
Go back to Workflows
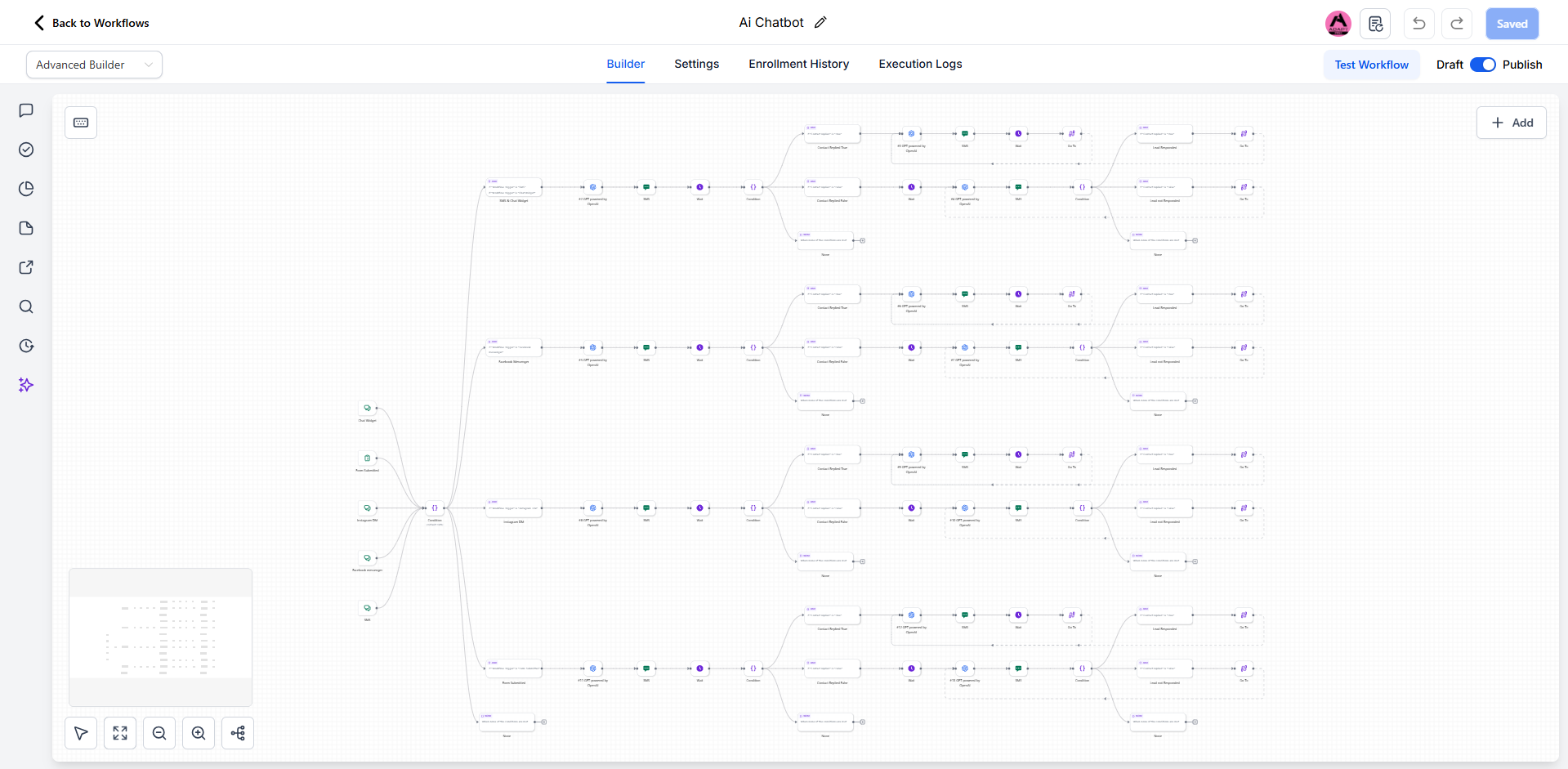(x=92, y=23)
